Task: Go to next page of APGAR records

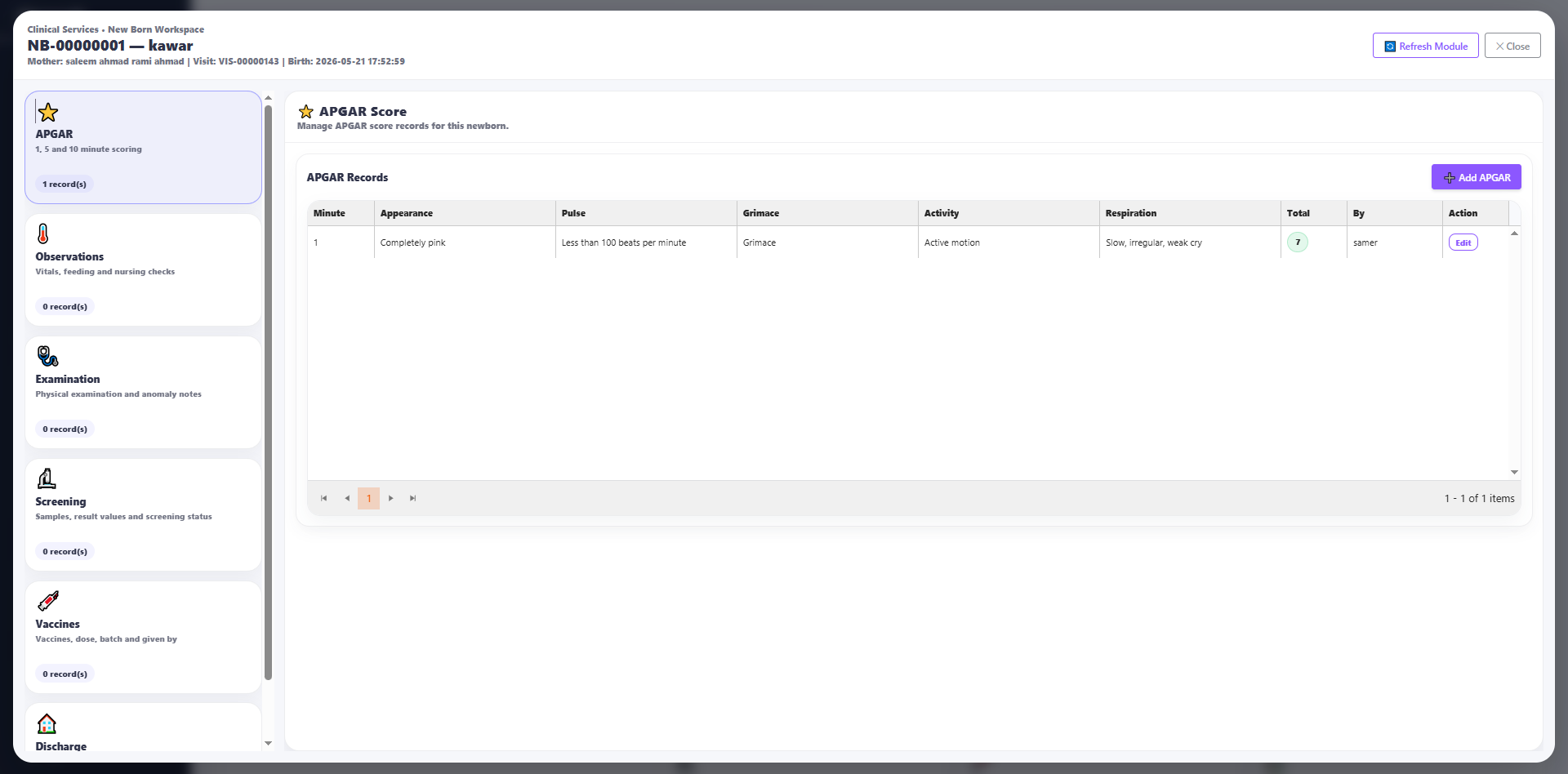Action: 391,498
